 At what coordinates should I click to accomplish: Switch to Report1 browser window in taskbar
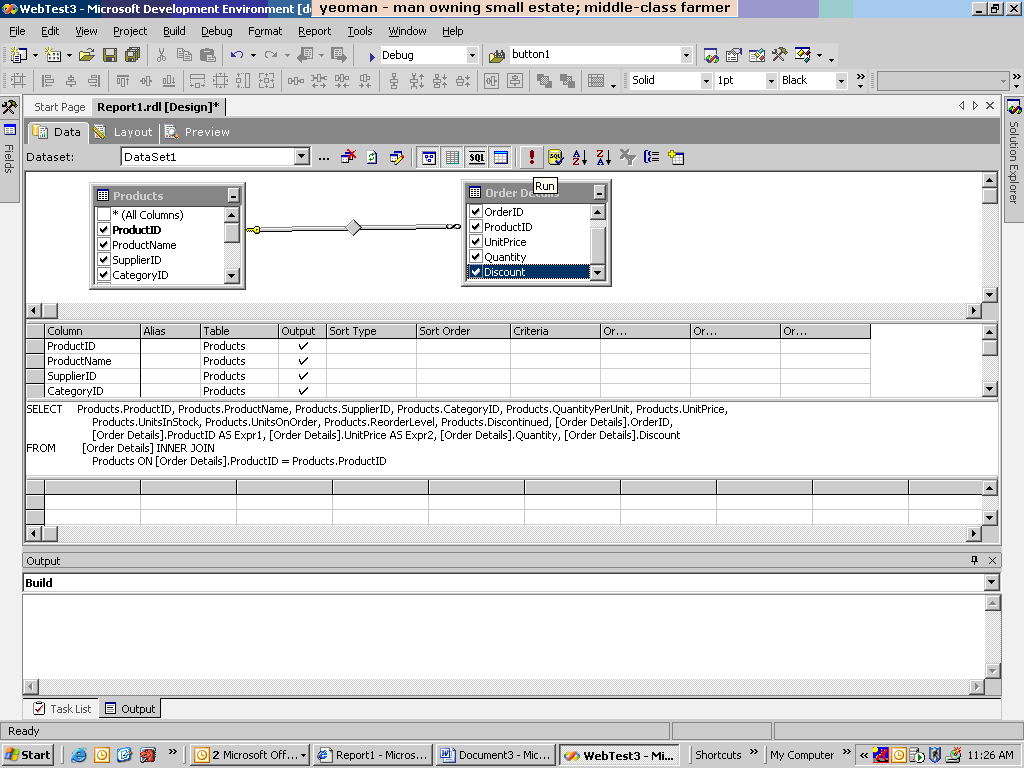[x=372, y=755]
